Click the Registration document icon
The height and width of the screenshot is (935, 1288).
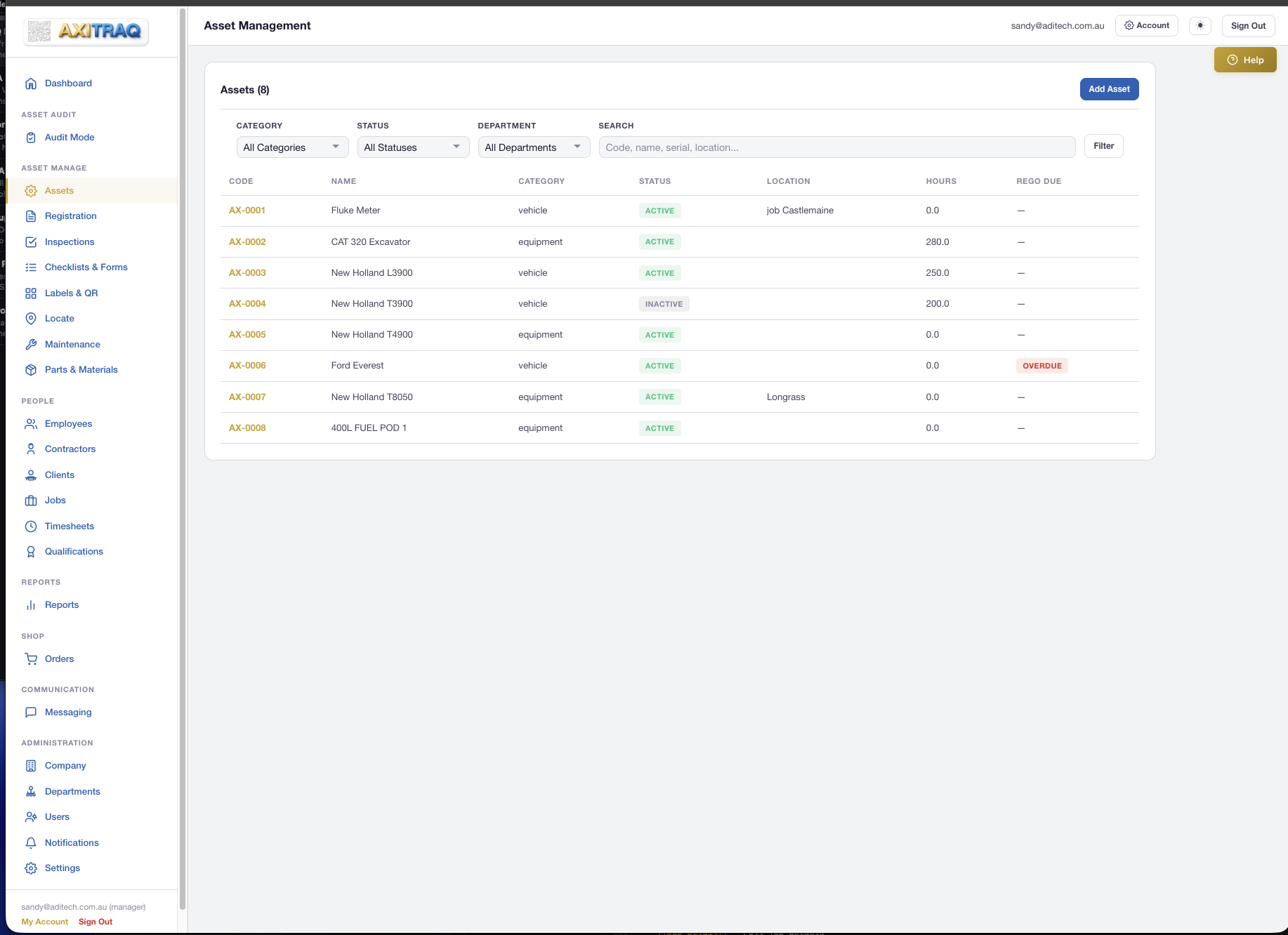coord(31,216)
